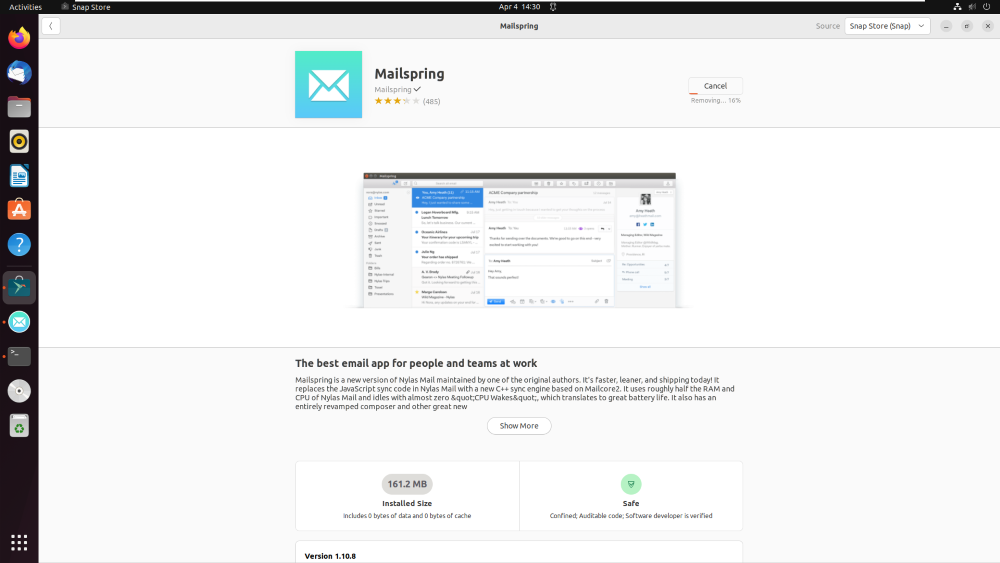Open Installed Size details card
The width and height of the screenshot is (1000, 563).
[407, 496]
